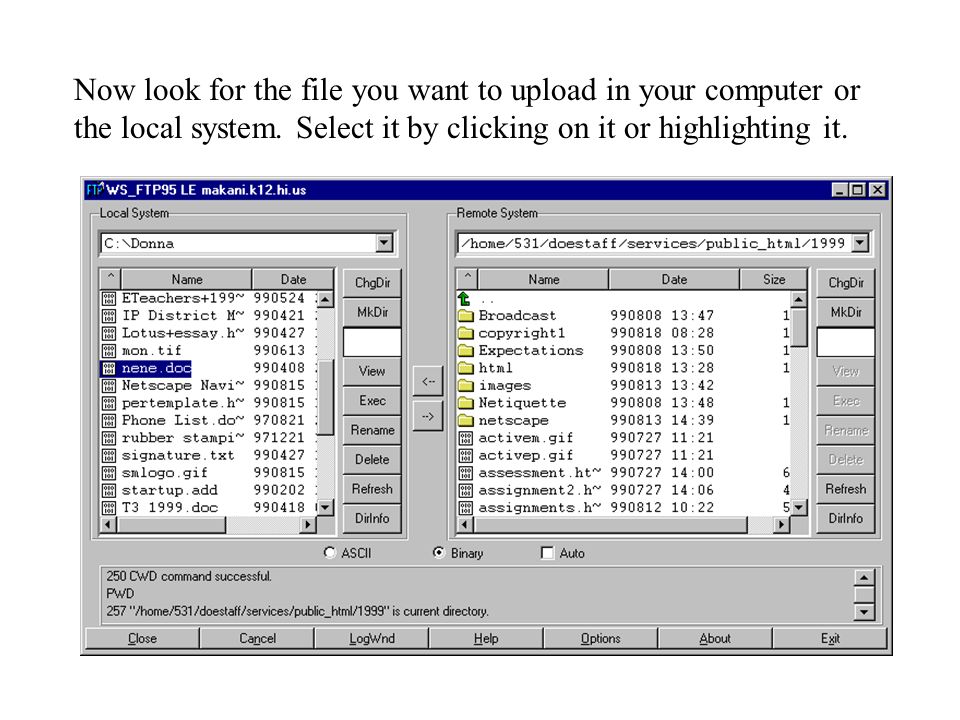Click the remote parent directory up-arrow icon
Image resolution: width=960 pixels, height=720 pixels.
[x=465, y=299]
